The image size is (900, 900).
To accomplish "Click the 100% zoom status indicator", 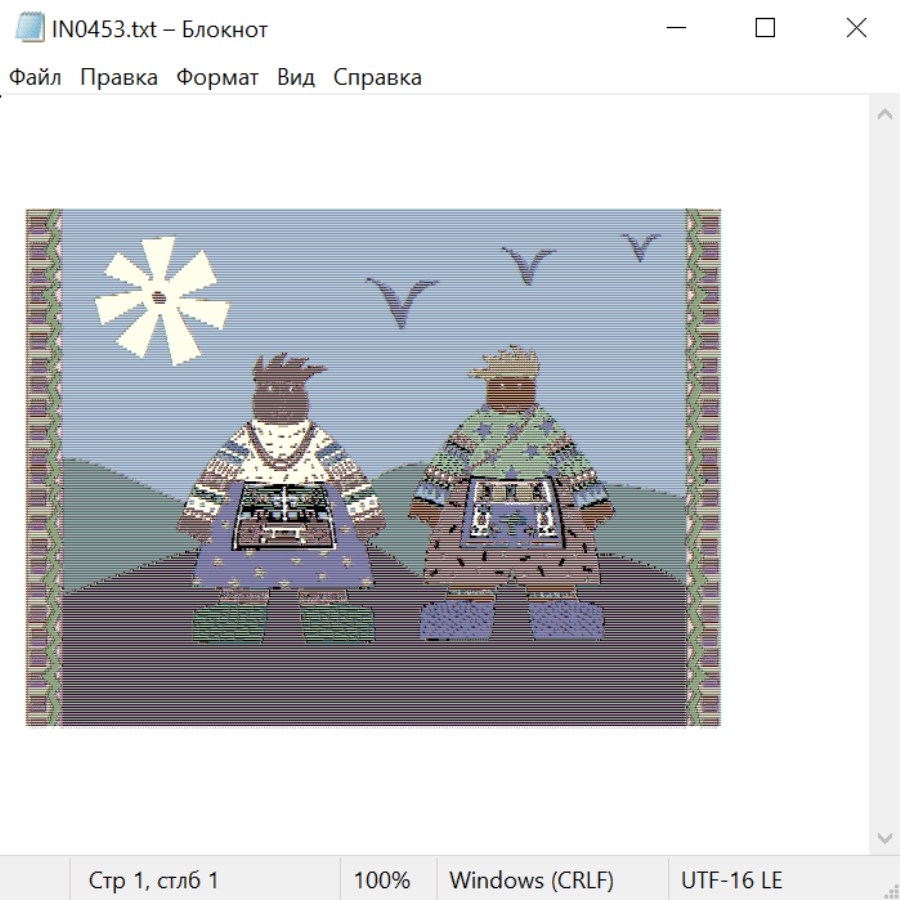I will 382,880.
